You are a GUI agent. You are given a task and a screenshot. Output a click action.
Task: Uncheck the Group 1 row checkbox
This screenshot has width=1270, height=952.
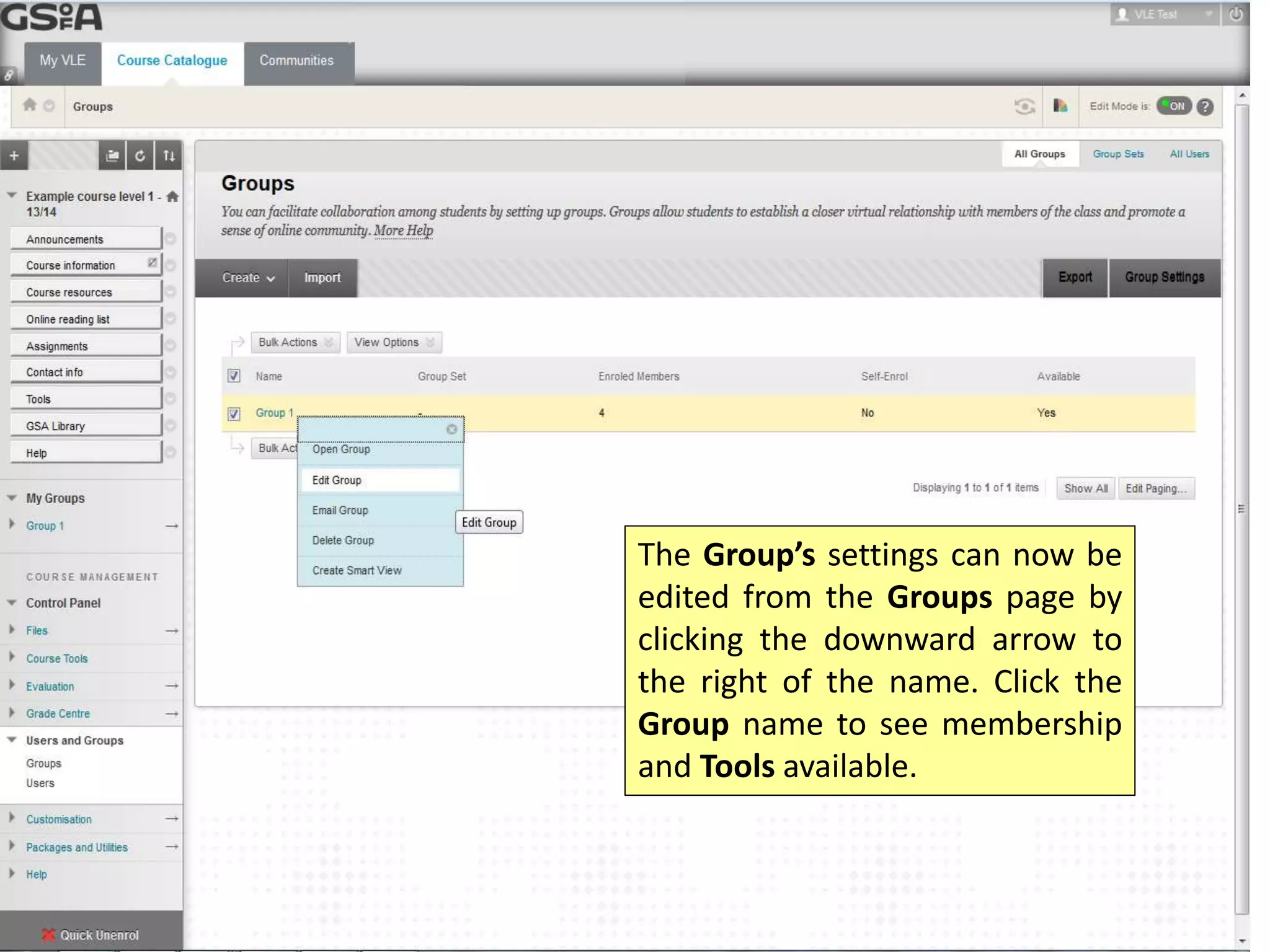234,413
